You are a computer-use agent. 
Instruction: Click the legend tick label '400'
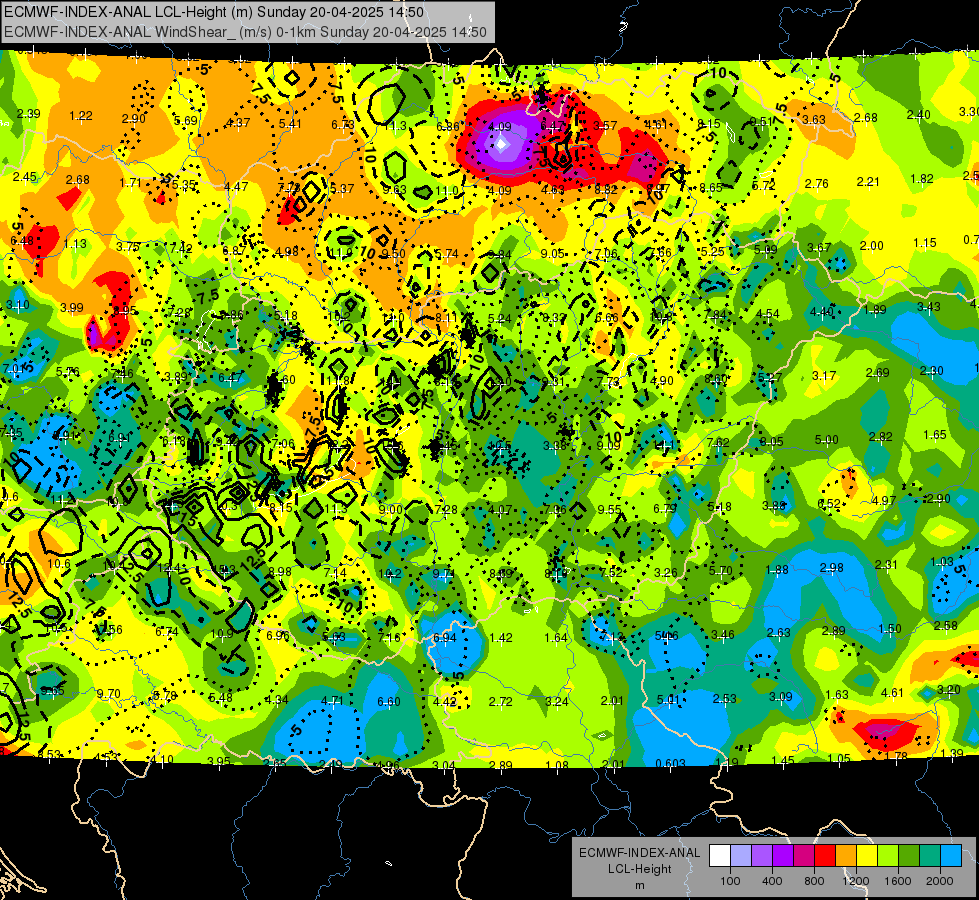(x=772, y=881)
